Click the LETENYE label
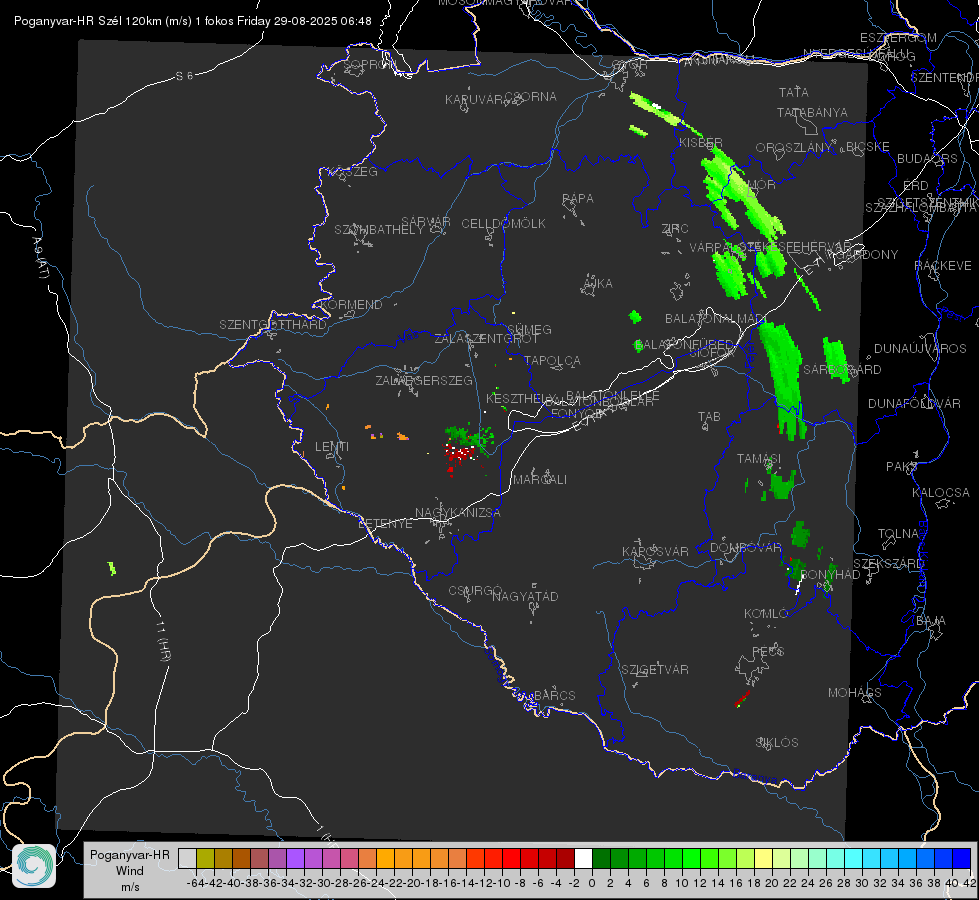Screen dimensions: 979x900 point(385,524)
